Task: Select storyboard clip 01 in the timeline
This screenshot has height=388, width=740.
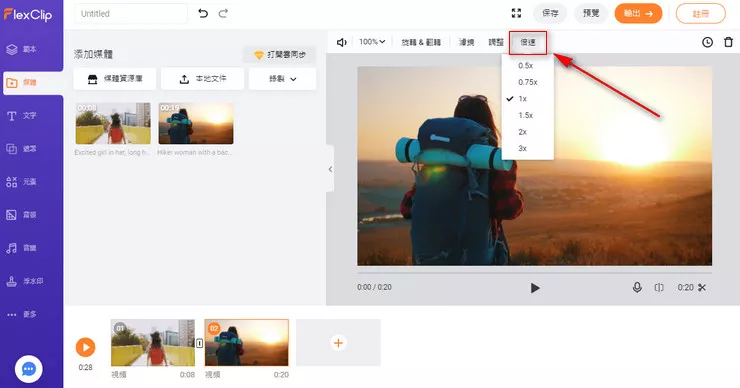Action: point(153,342)
